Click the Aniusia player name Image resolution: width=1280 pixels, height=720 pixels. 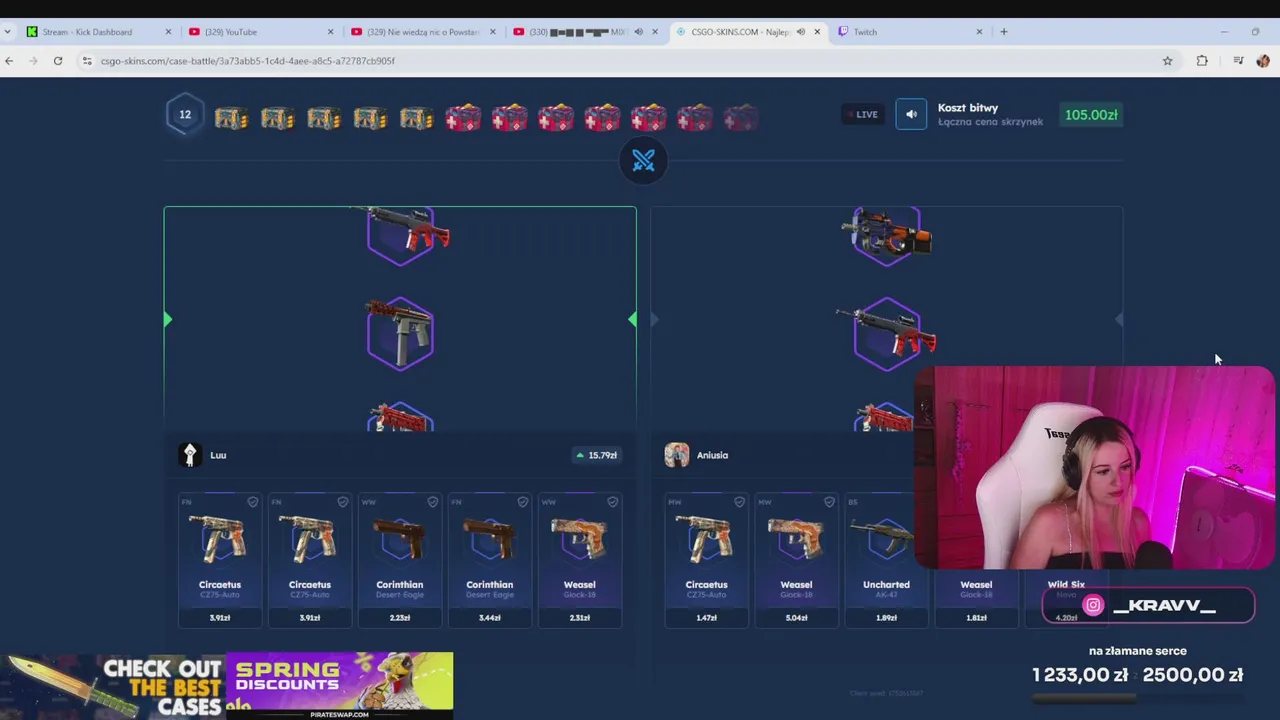[x=712, y=455]
